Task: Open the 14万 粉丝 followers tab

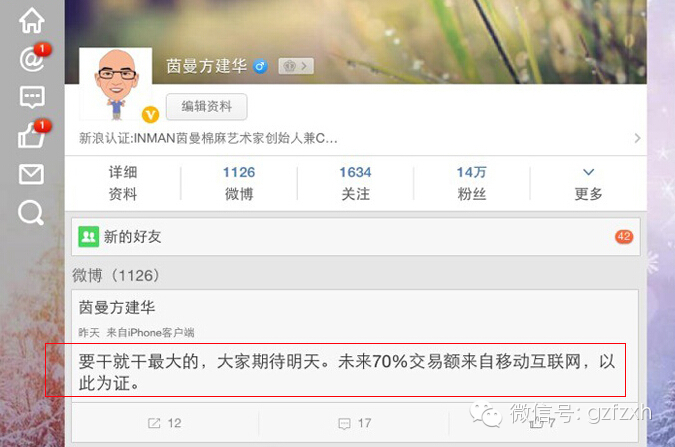Action: click(x=471, y=184)
